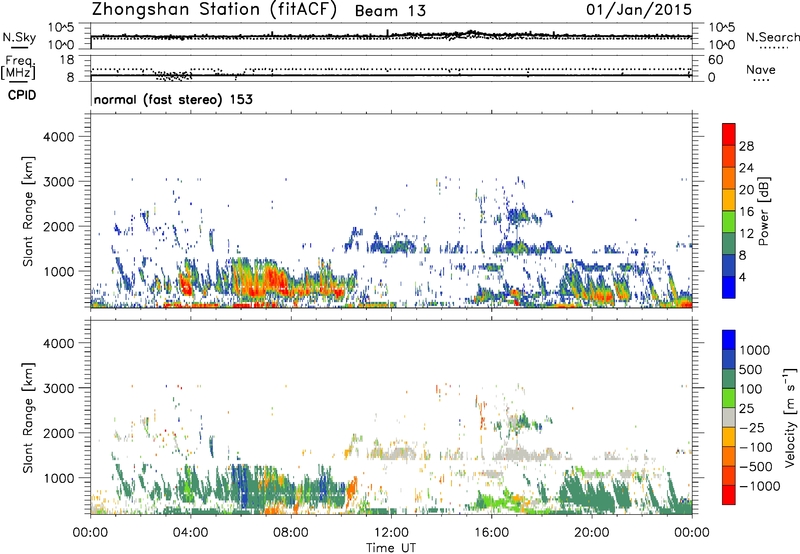This screenshot has height=554, width=800.
Task: Click the "-25" label on Velocity colorbar
Action: (752, 428)
